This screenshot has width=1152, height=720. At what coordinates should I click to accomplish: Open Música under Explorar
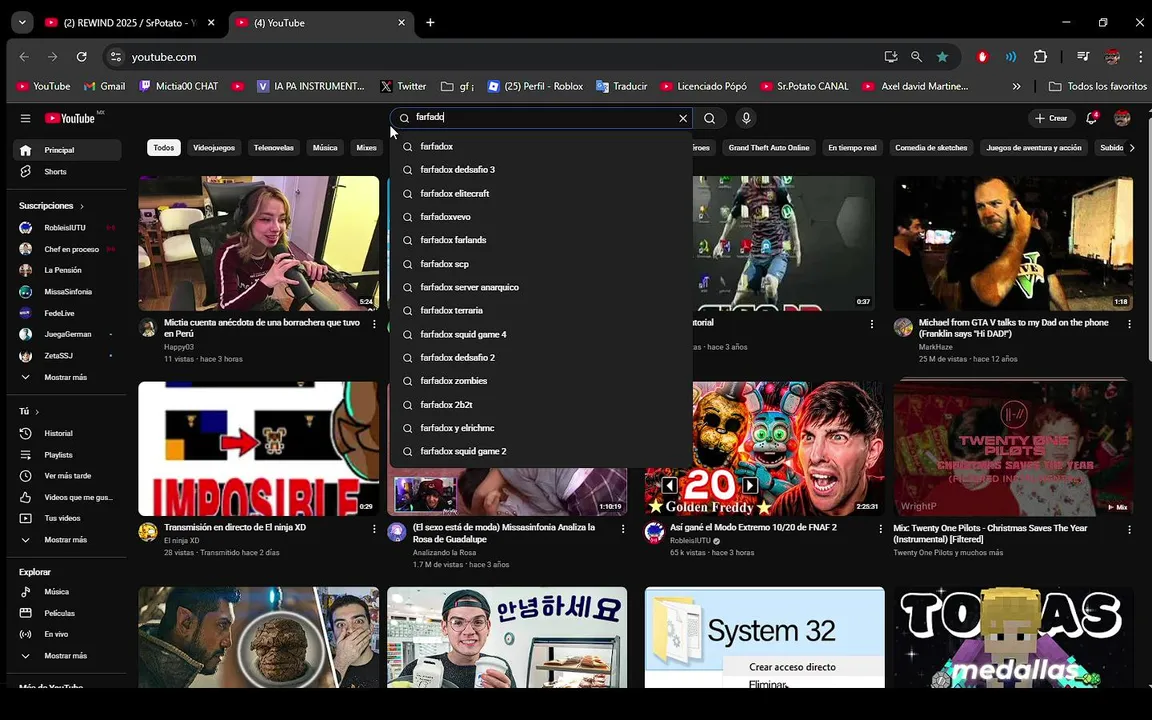(x=67, y=591)
